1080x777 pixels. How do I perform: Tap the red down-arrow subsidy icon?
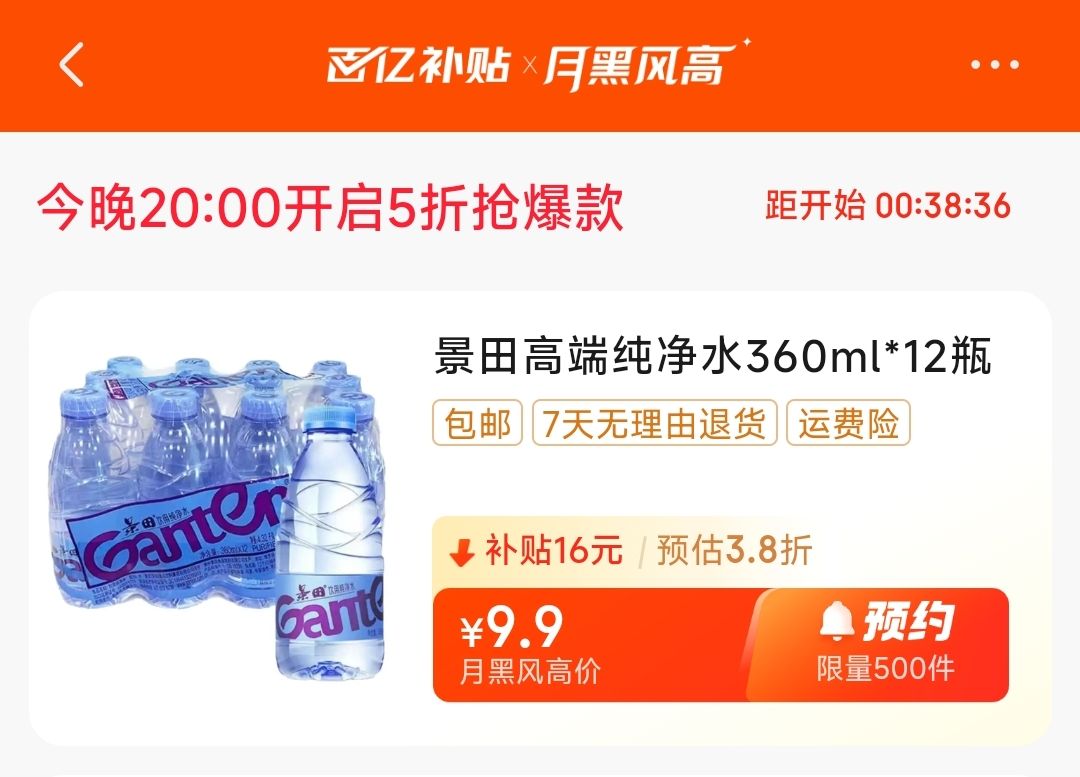tap(462, 551)
